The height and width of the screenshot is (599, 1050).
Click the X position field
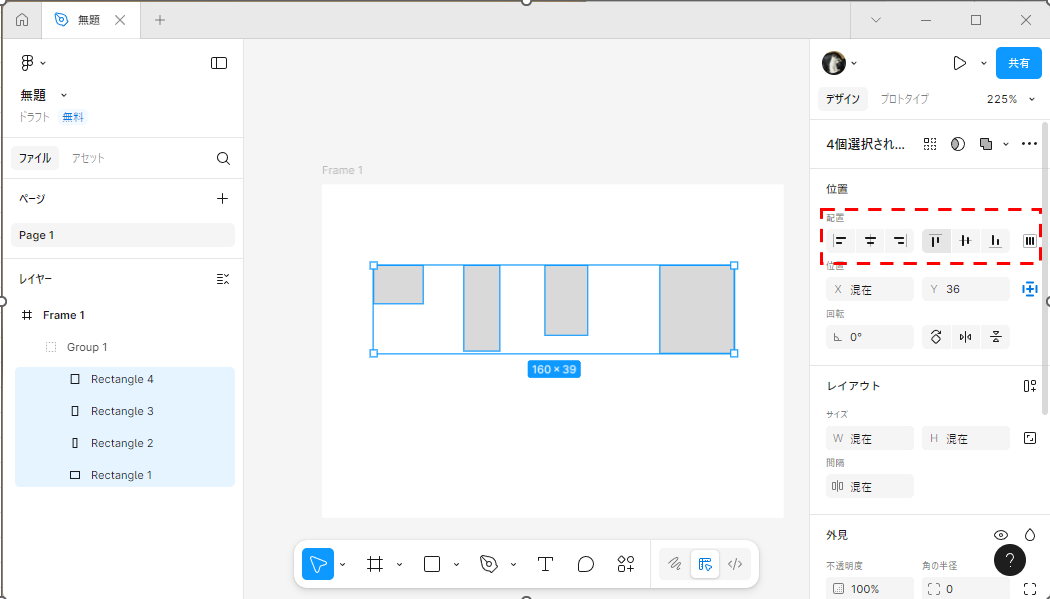tap(869, 289)
